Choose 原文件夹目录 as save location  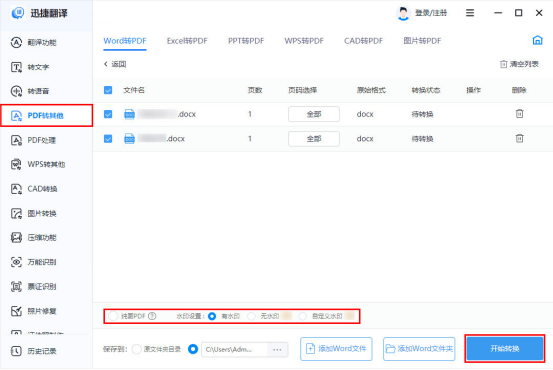coord(136,349)
